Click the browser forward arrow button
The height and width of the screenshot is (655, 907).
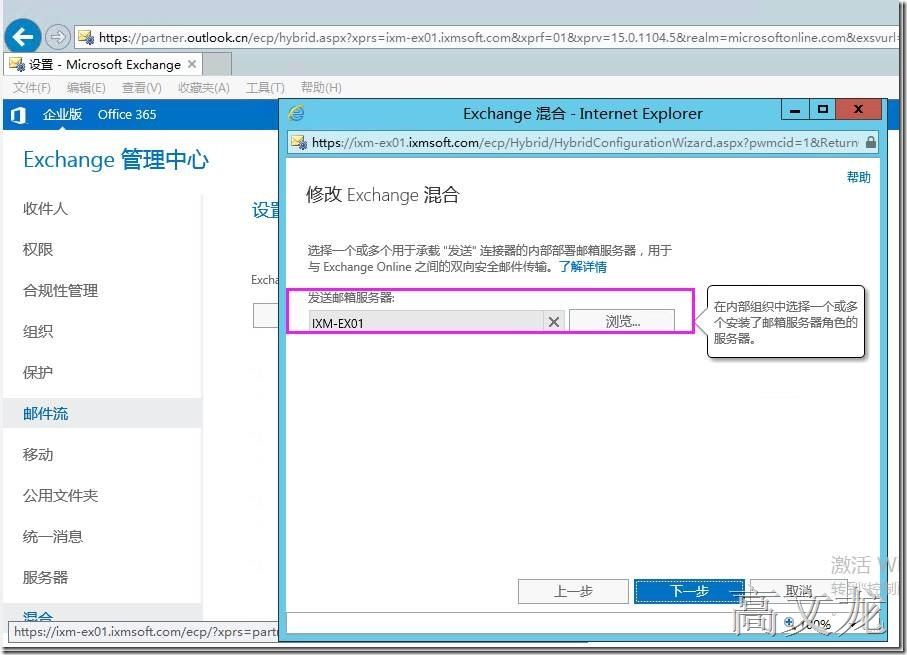coord(57,38)
